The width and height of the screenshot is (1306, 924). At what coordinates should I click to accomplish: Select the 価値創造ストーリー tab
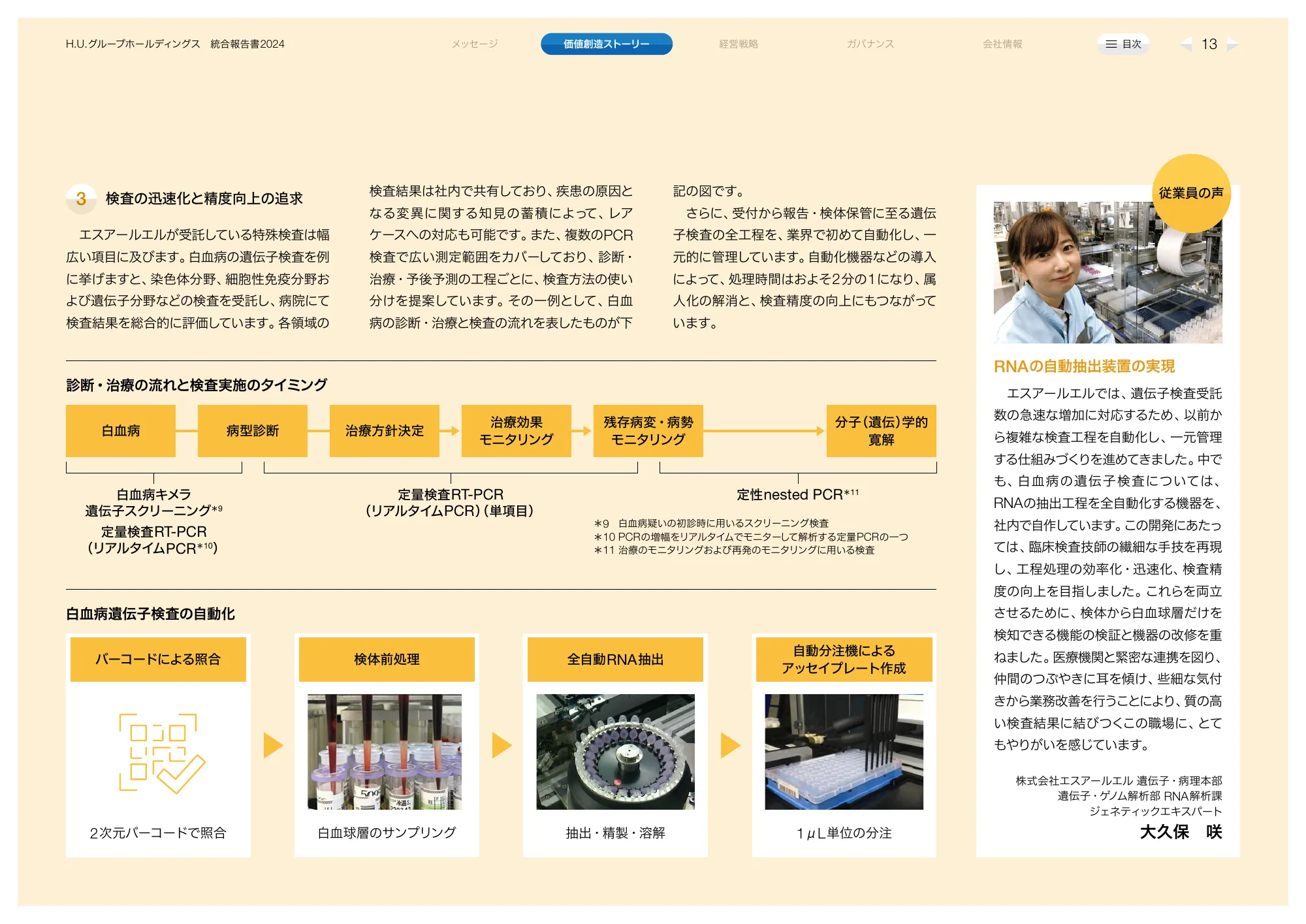pyautogui.click(x=606, y=44)
